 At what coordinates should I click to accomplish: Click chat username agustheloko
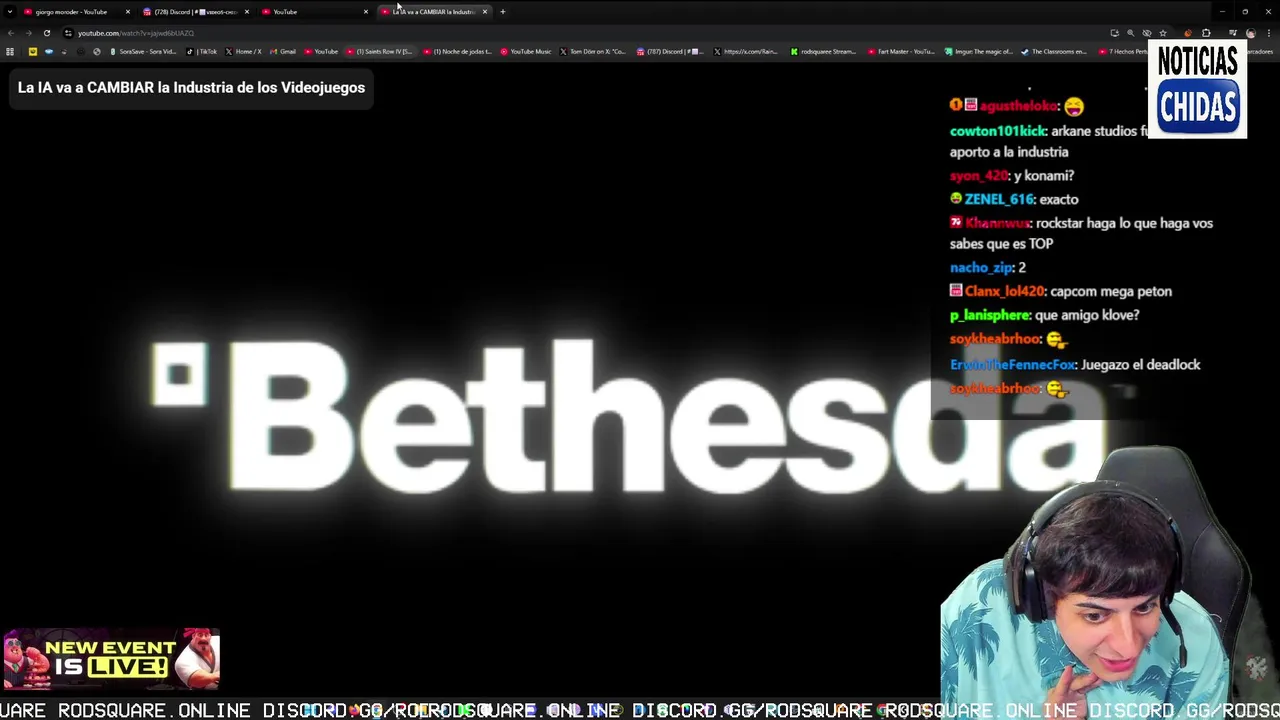(1018, 106)
